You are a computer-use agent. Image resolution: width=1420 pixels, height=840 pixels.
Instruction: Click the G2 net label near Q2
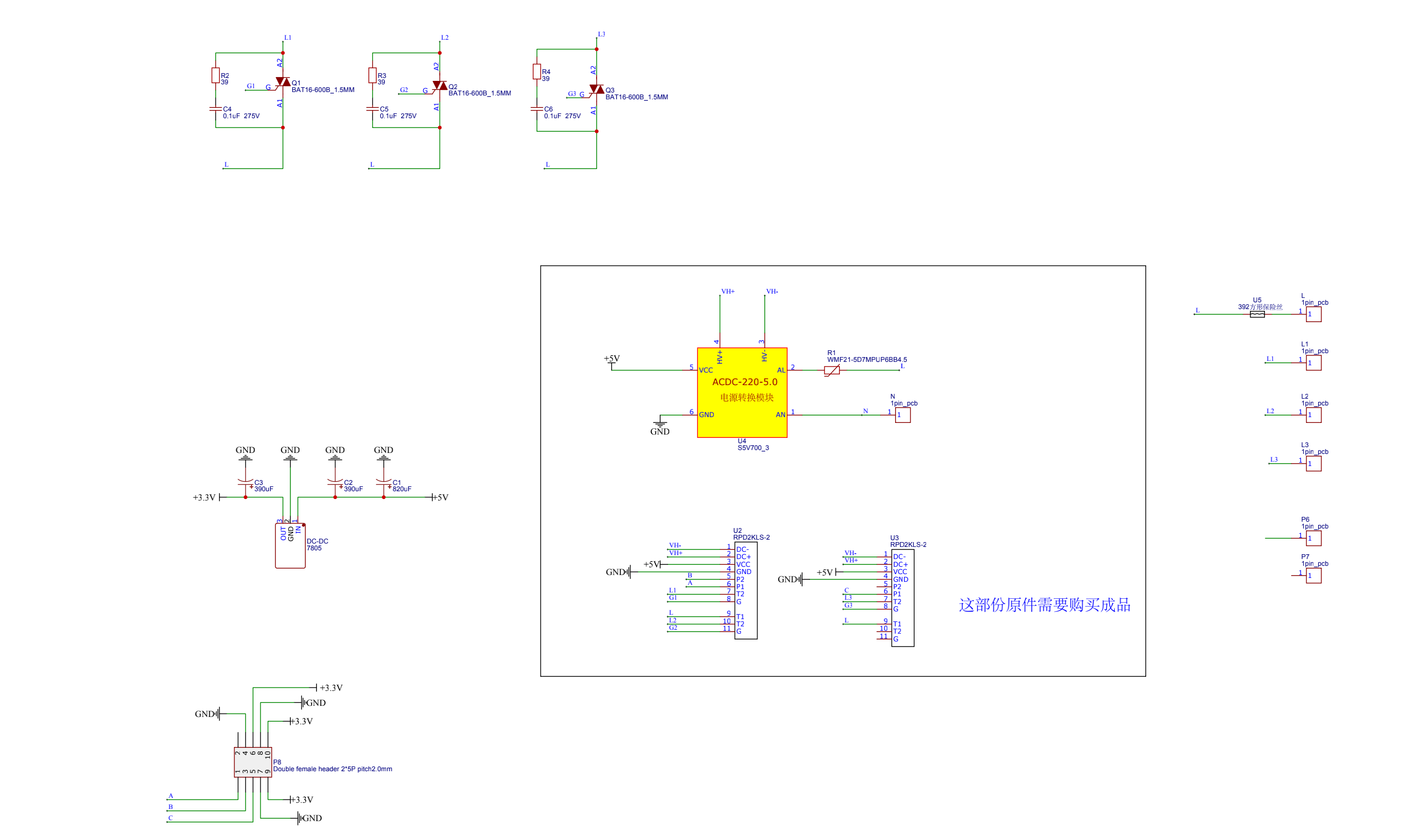point(404,90)
